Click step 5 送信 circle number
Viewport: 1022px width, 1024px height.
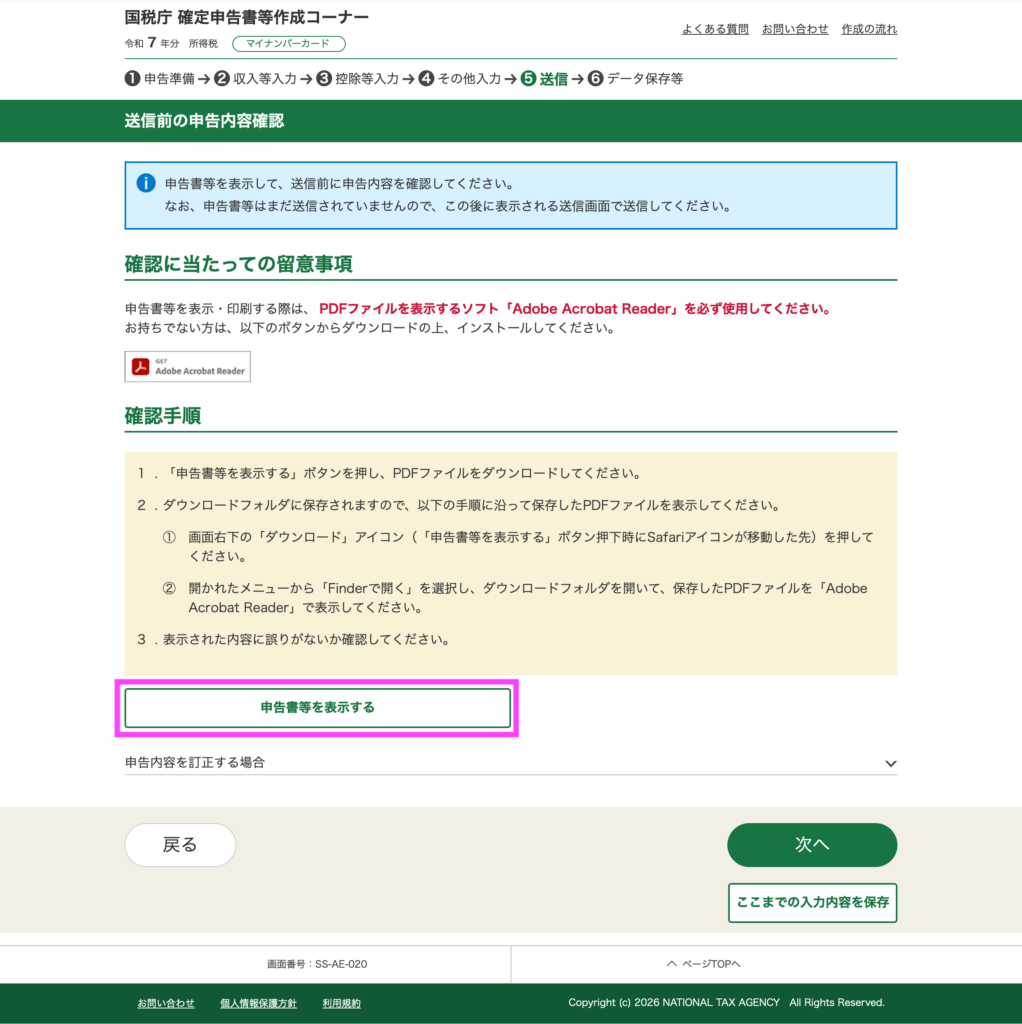pyautogui.click(x=528, y=79)
